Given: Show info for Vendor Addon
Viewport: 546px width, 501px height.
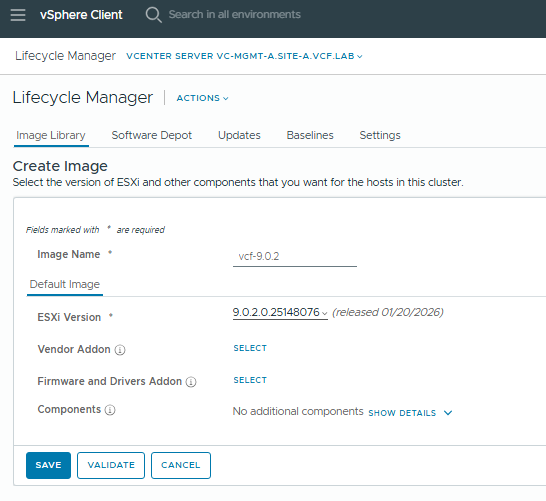Looking at the screenshot, I should pyautogui.click(x=120, y=350).
